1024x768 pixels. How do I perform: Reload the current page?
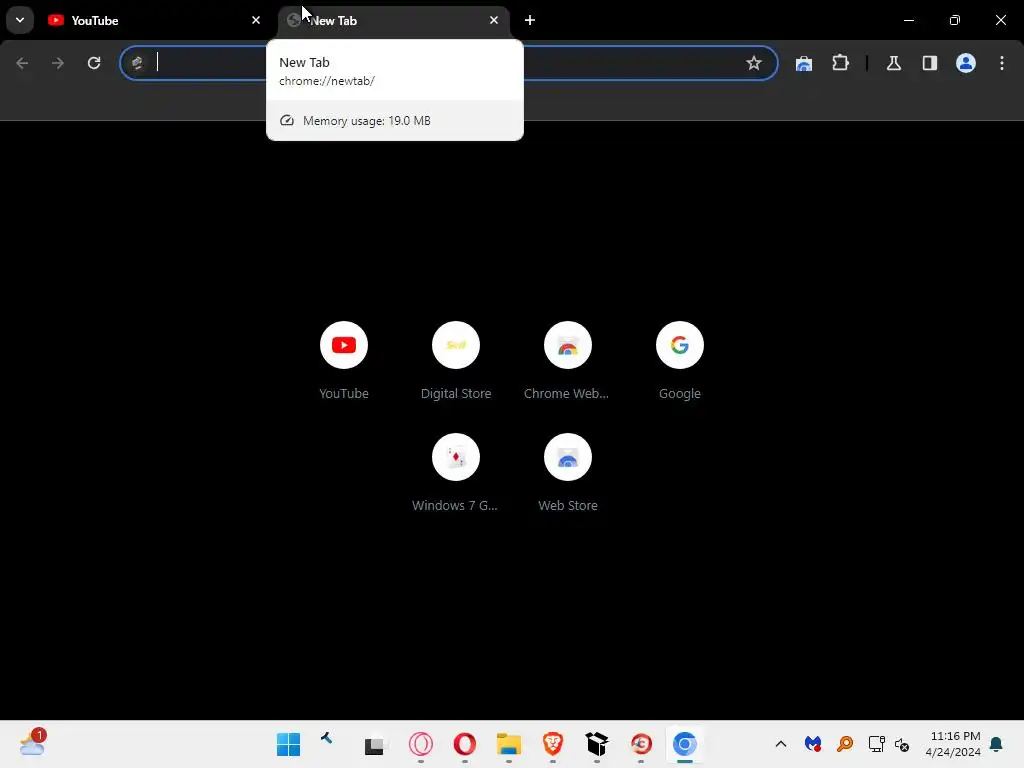point(94,63)
